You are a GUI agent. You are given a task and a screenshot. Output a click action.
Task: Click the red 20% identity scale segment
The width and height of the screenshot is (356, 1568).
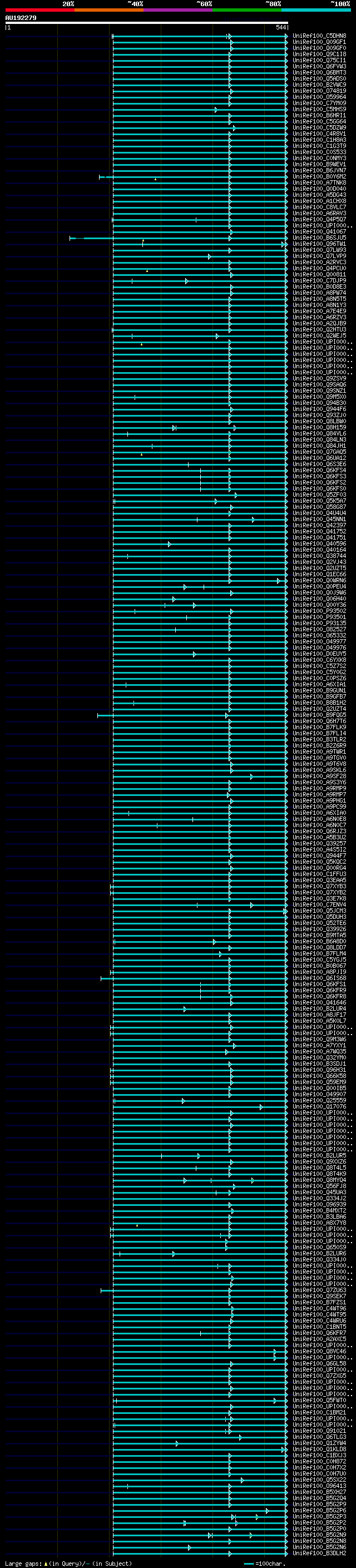tap(39, 10)
